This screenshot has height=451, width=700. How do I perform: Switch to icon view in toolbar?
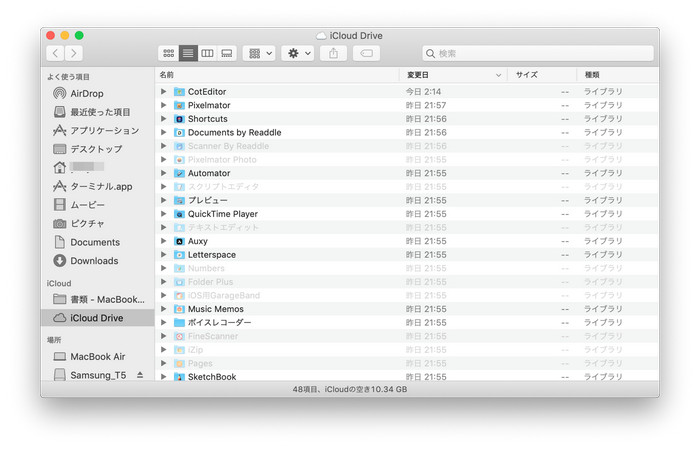click(x=168, y=53)
